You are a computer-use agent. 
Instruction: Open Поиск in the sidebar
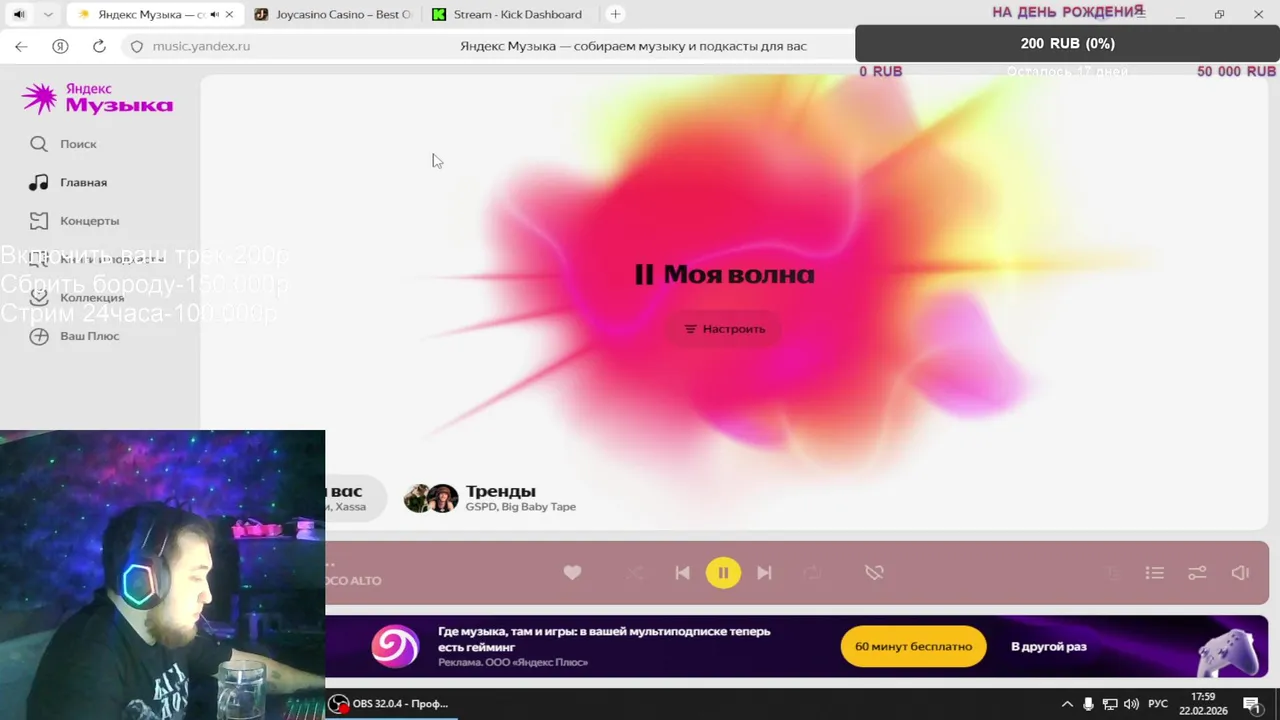click(x=64, y=144)
